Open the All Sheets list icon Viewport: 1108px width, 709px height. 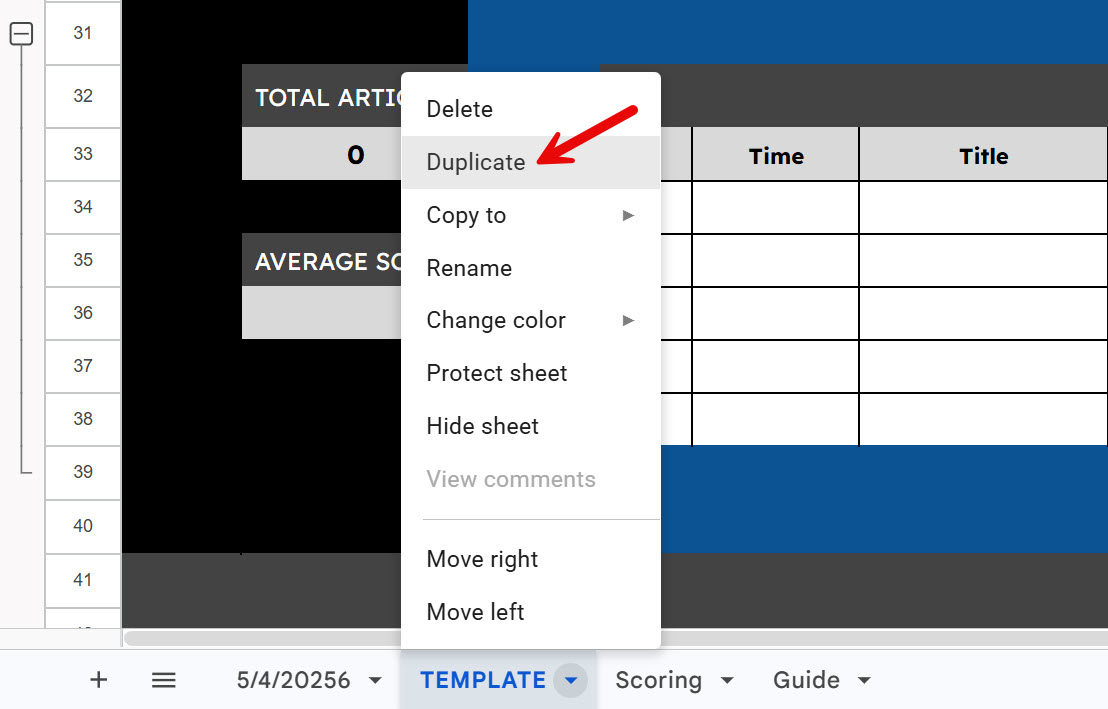164,680
